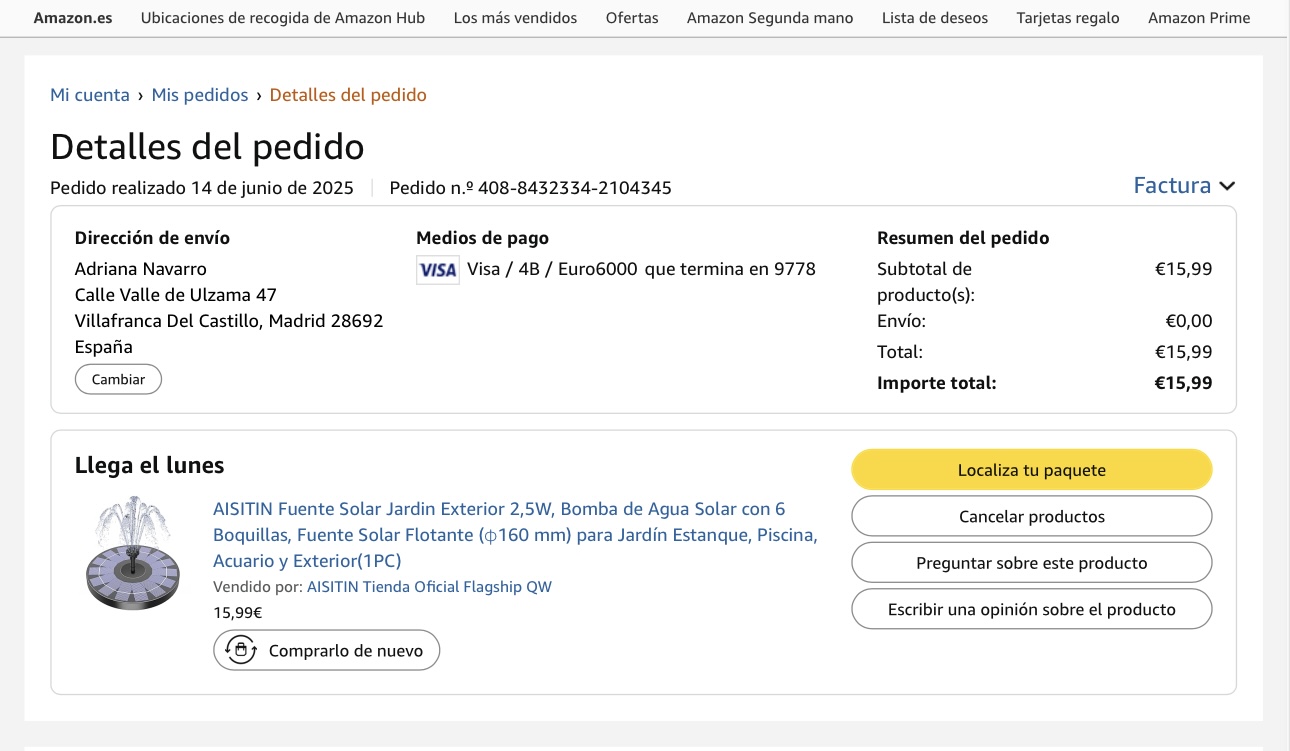Image resolution: width=1290 pixels, height=751 pixels.
Task: Open Amazon.es home in navigation bar
Action: click(73, 18)
